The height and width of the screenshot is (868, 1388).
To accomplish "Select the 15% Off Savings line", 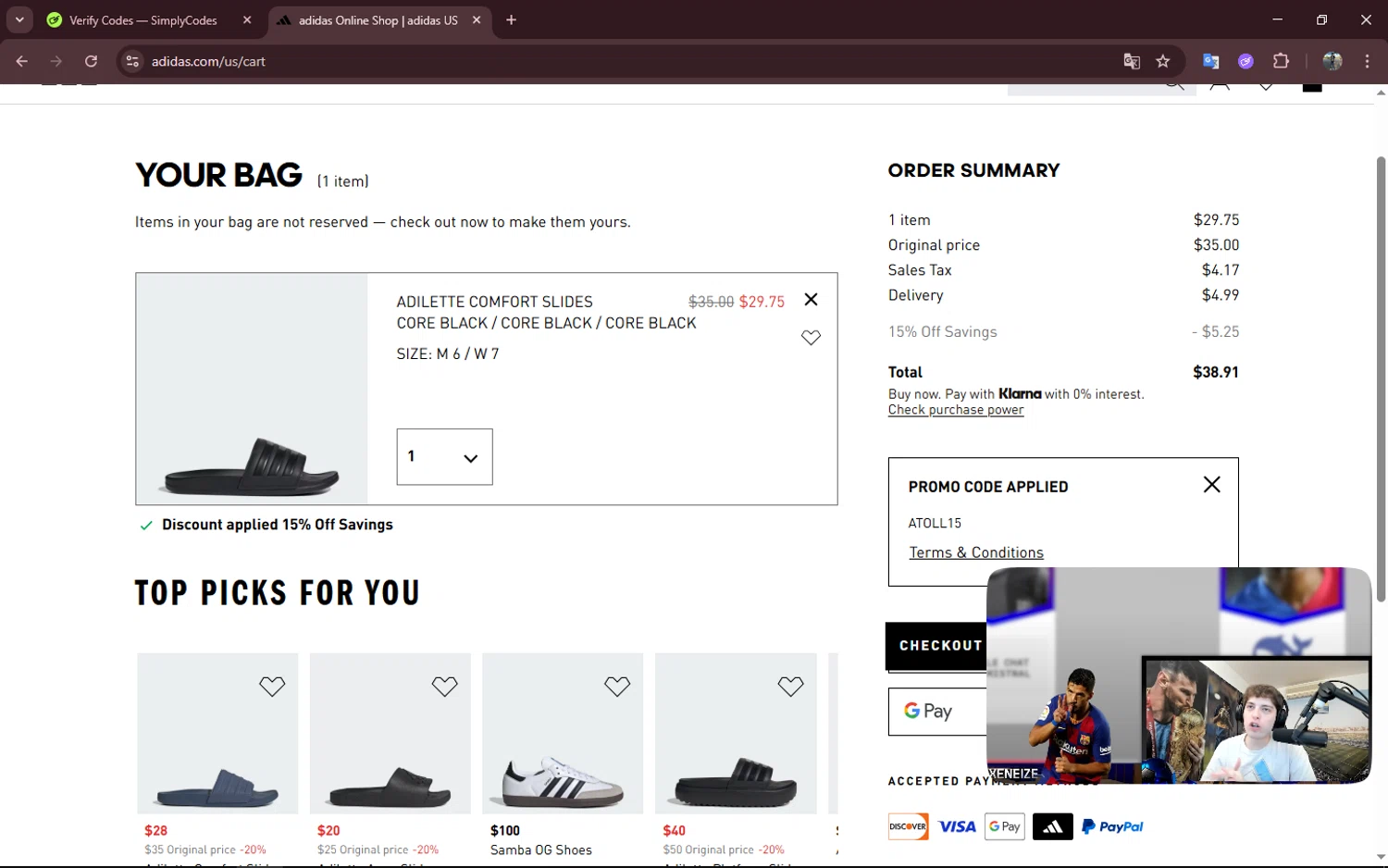I will point(1063,331).
